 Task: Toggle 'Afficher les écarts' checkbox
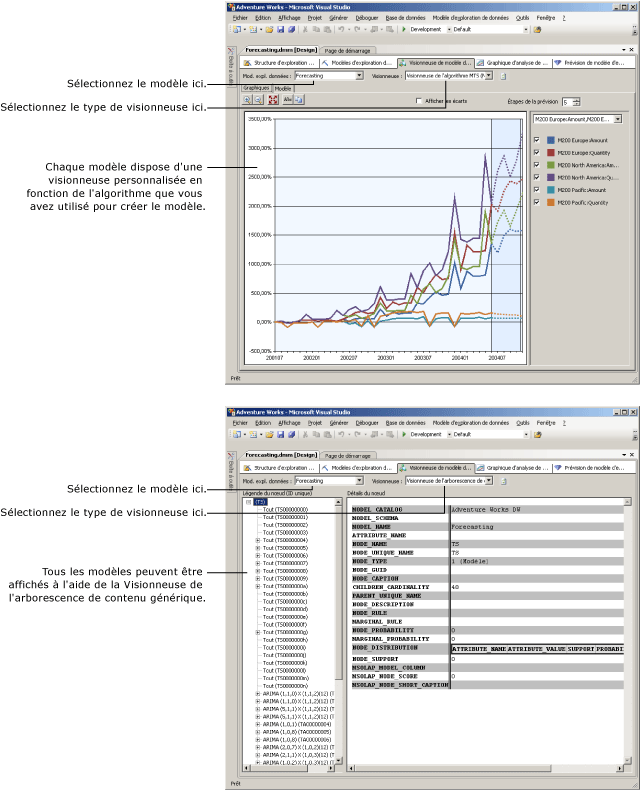tap(419, 101)
